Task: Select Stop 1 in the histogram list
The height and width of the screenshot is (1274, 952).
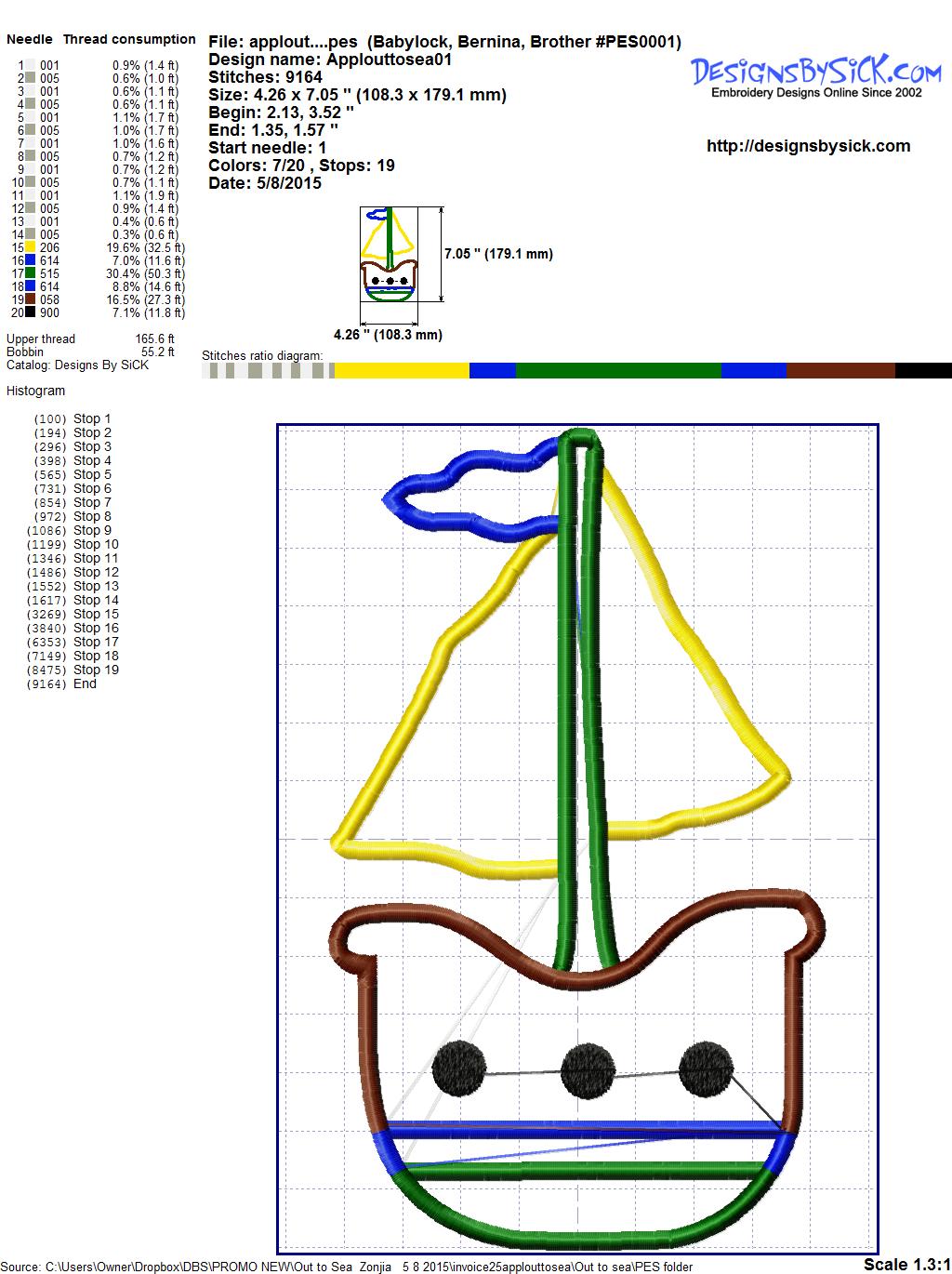Action: pyautogui.click(x=92, y=419)
